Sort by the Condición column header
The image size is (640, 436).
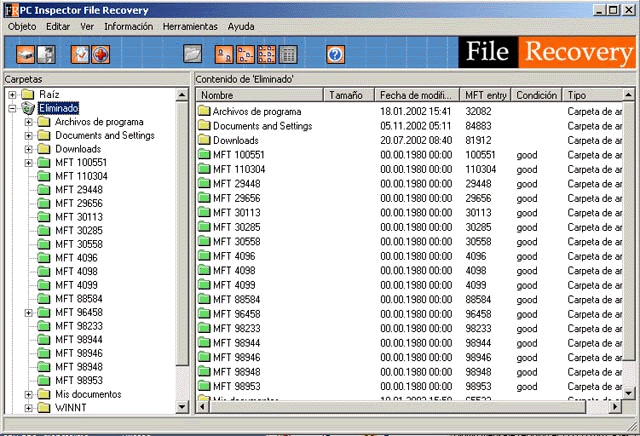pos(537,95)
